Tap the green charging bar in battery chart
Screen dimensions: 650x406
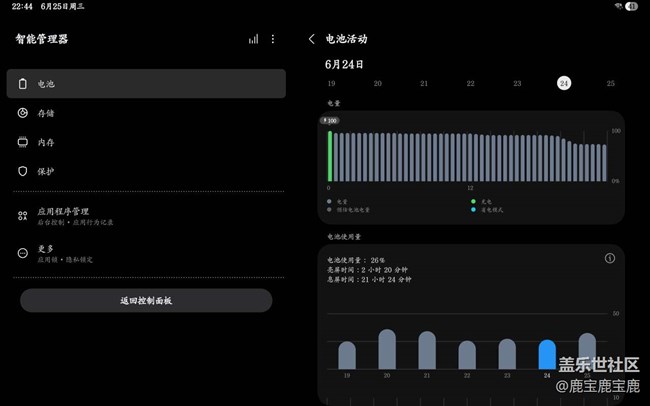(329, 155)
